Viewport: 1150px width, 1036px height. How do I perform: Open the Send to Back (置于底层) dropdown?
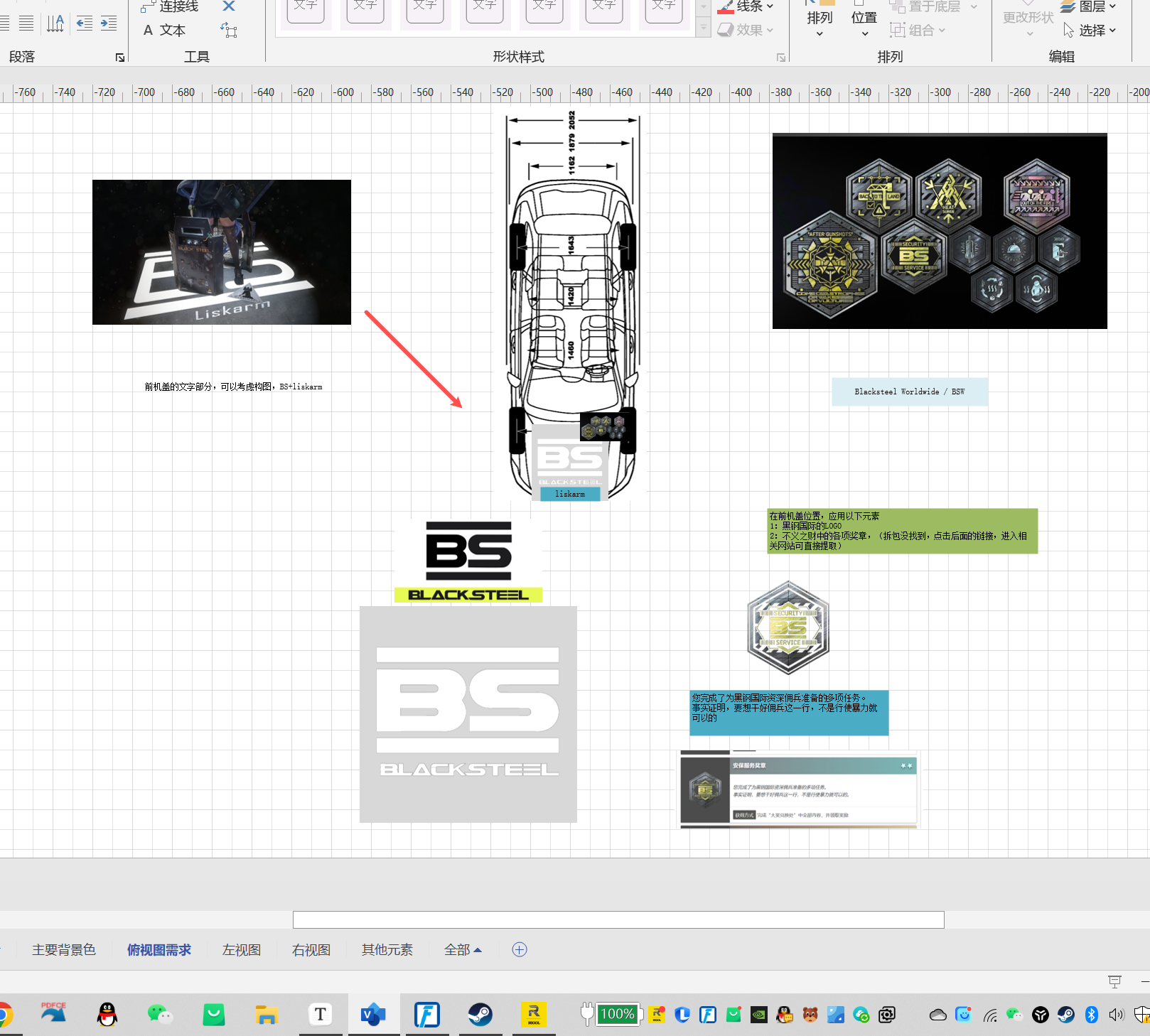pos(934,6)
